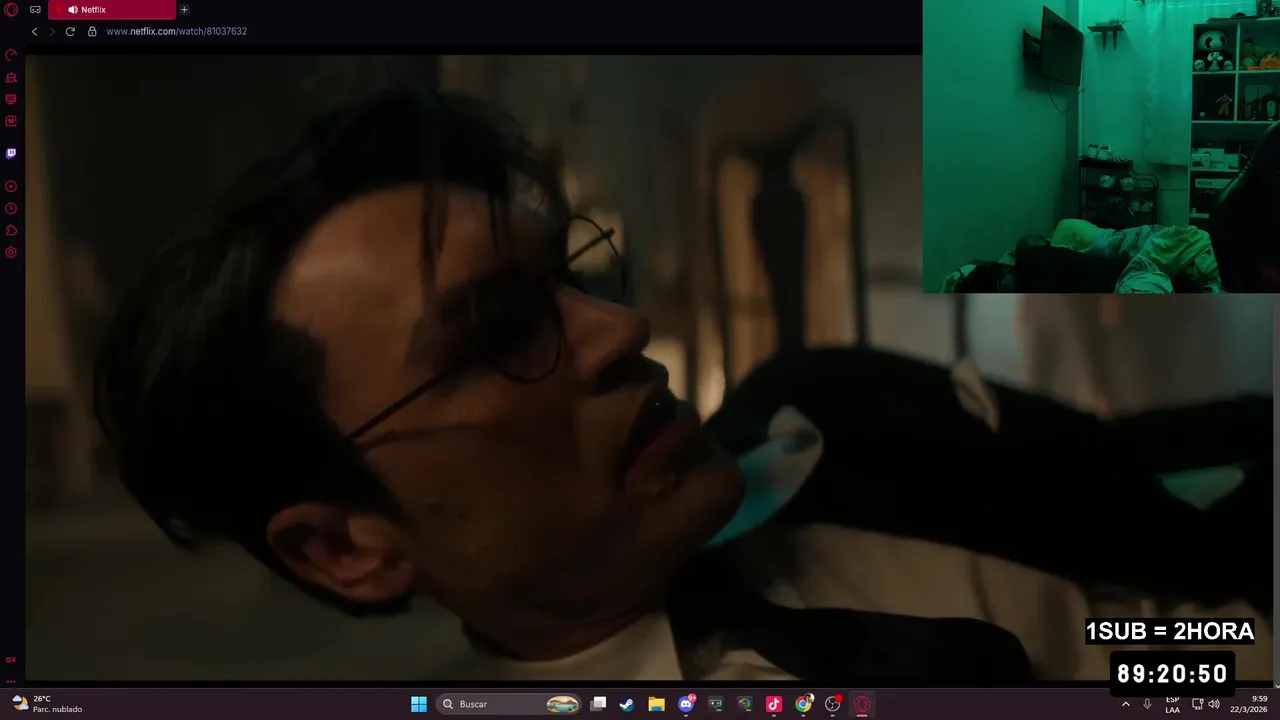Open Settings gear in sidebar
Screen dimensions: 1280x720
tap(11, 252)
